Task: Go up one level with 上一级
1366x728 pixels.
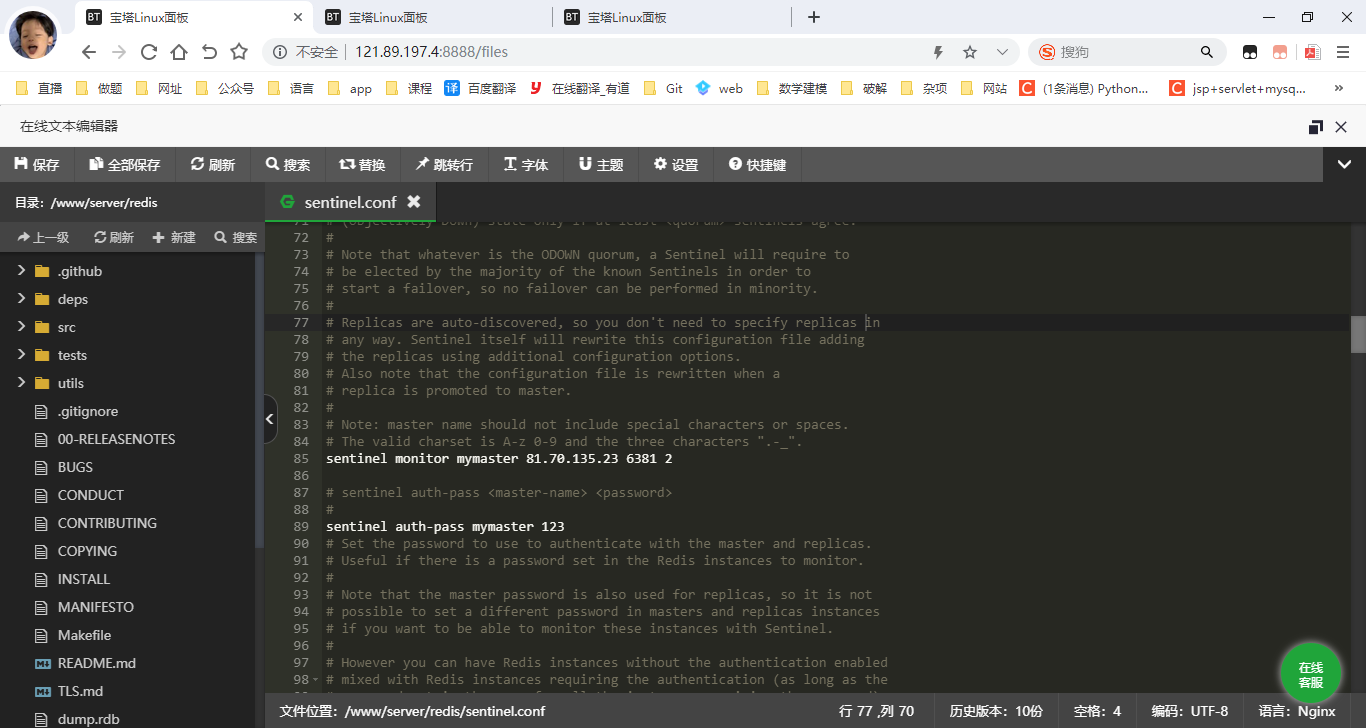Action: (x=43, y=238)
